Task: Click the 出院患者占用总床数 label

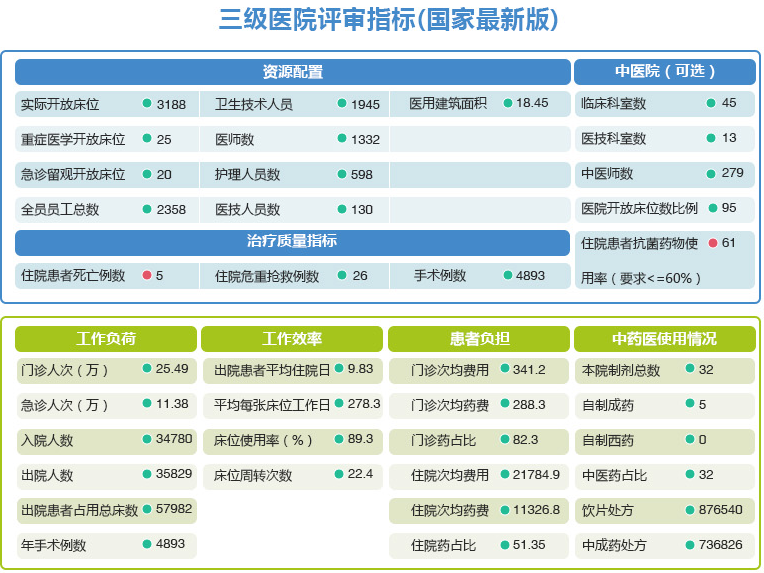Action: coord(79,510)
